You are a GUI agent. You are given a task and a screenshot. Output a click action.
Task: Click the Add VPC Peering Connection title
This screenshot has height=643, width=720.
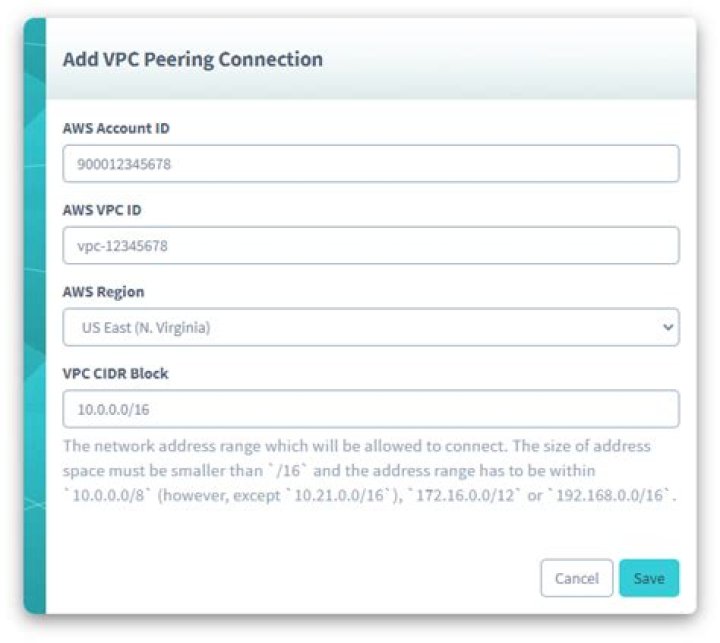tap(193, 59)
